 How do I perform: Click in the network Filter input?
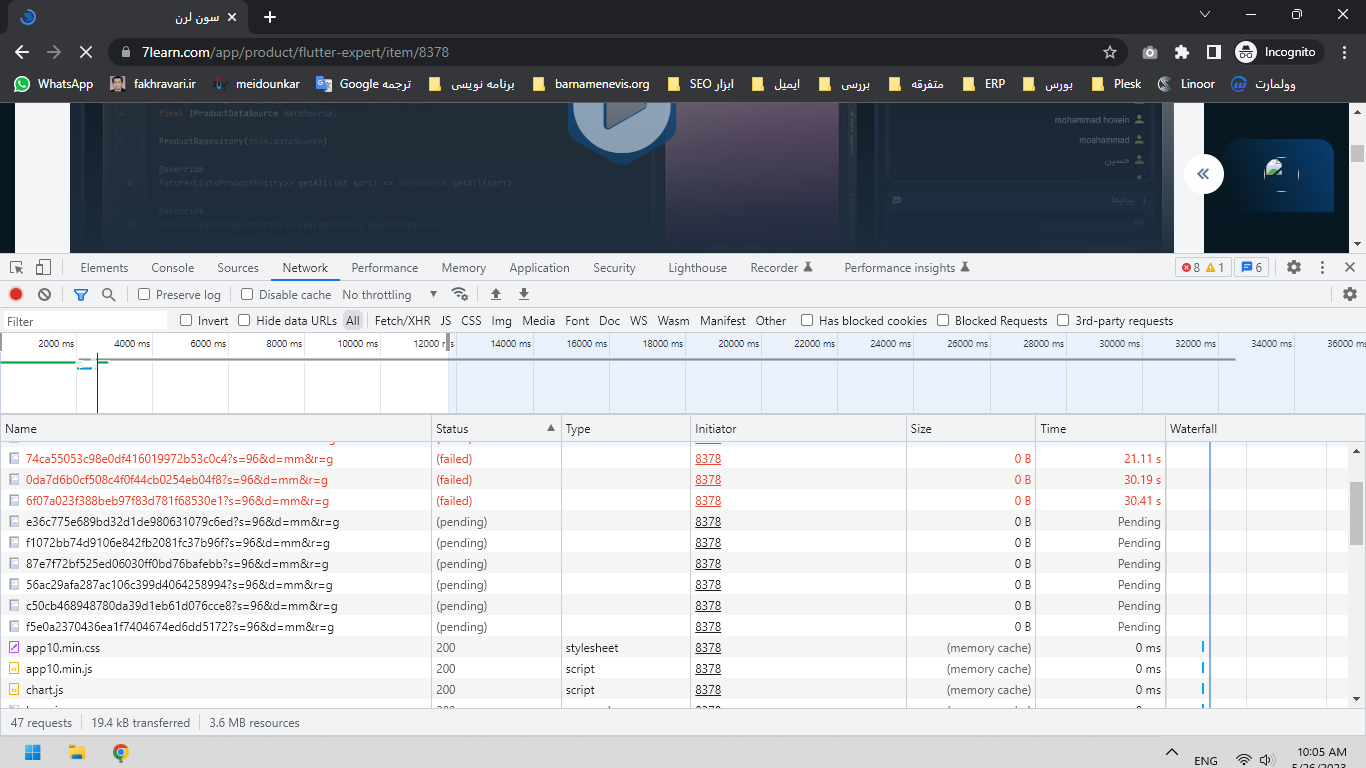(85, 321)
